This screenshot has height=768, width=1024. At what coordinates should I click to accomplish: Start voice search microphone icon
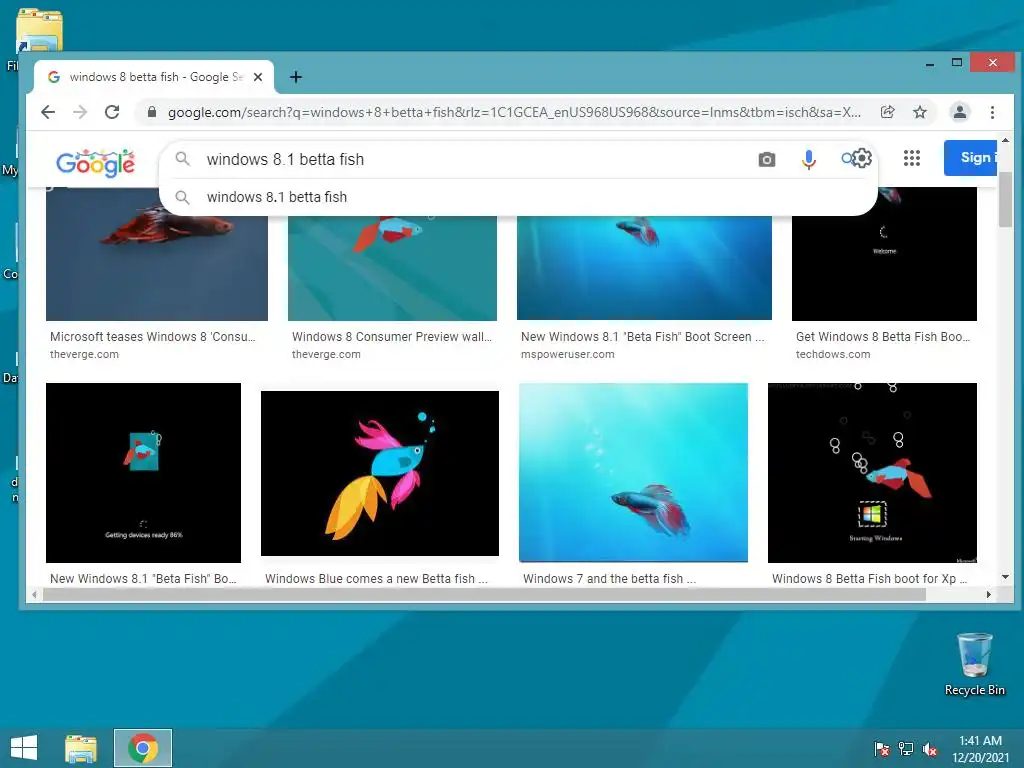pyautogui.click(x=808, y=159)
